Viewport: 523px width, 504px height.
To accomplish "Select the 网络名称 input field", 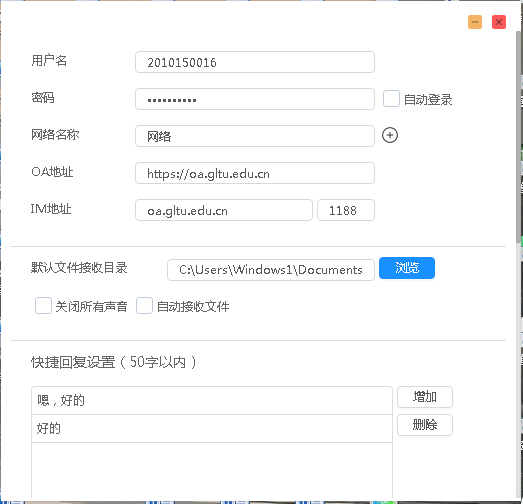I will point(255,136).
